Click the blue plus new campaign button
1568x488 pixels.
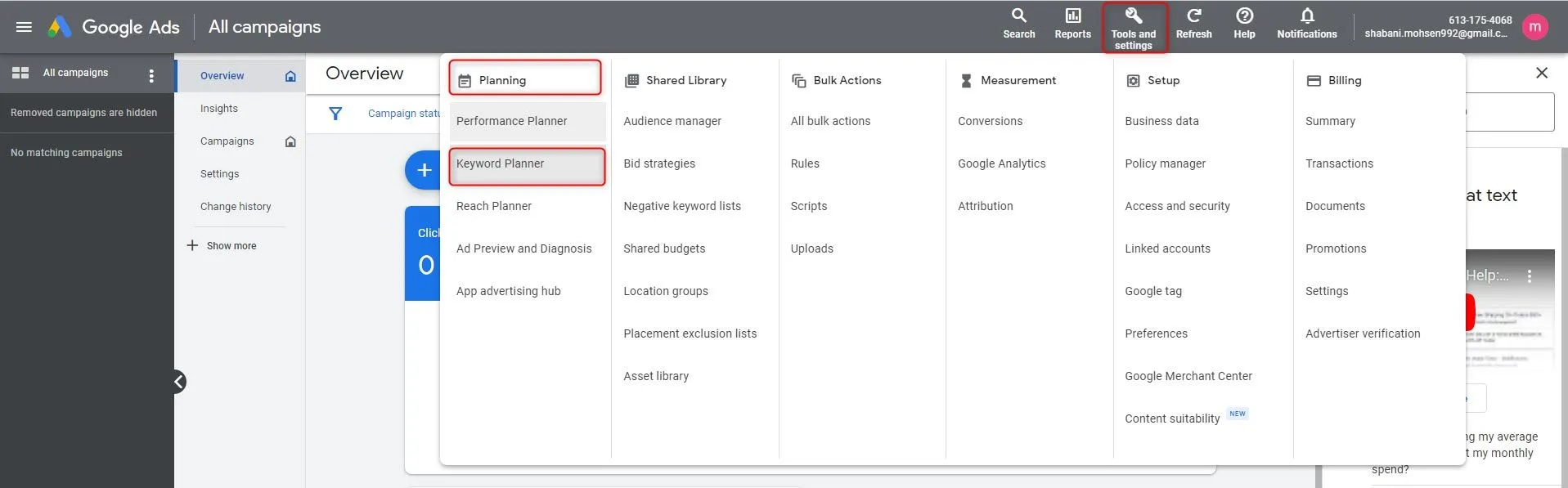[423, 170]
